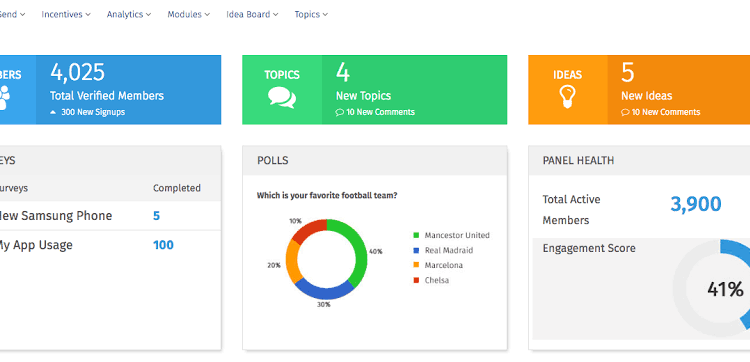
Task: Click the PANEL HEALTH panel header
Action: (639, 160)
